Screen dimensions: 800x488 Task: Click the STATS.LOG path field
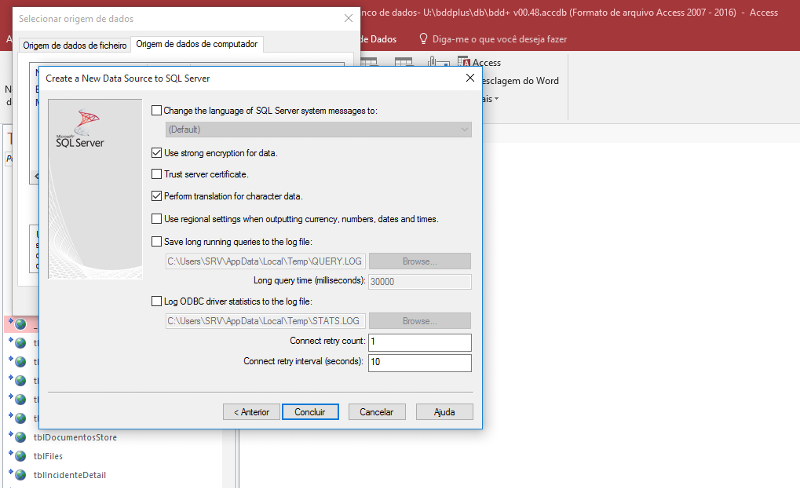265,321
